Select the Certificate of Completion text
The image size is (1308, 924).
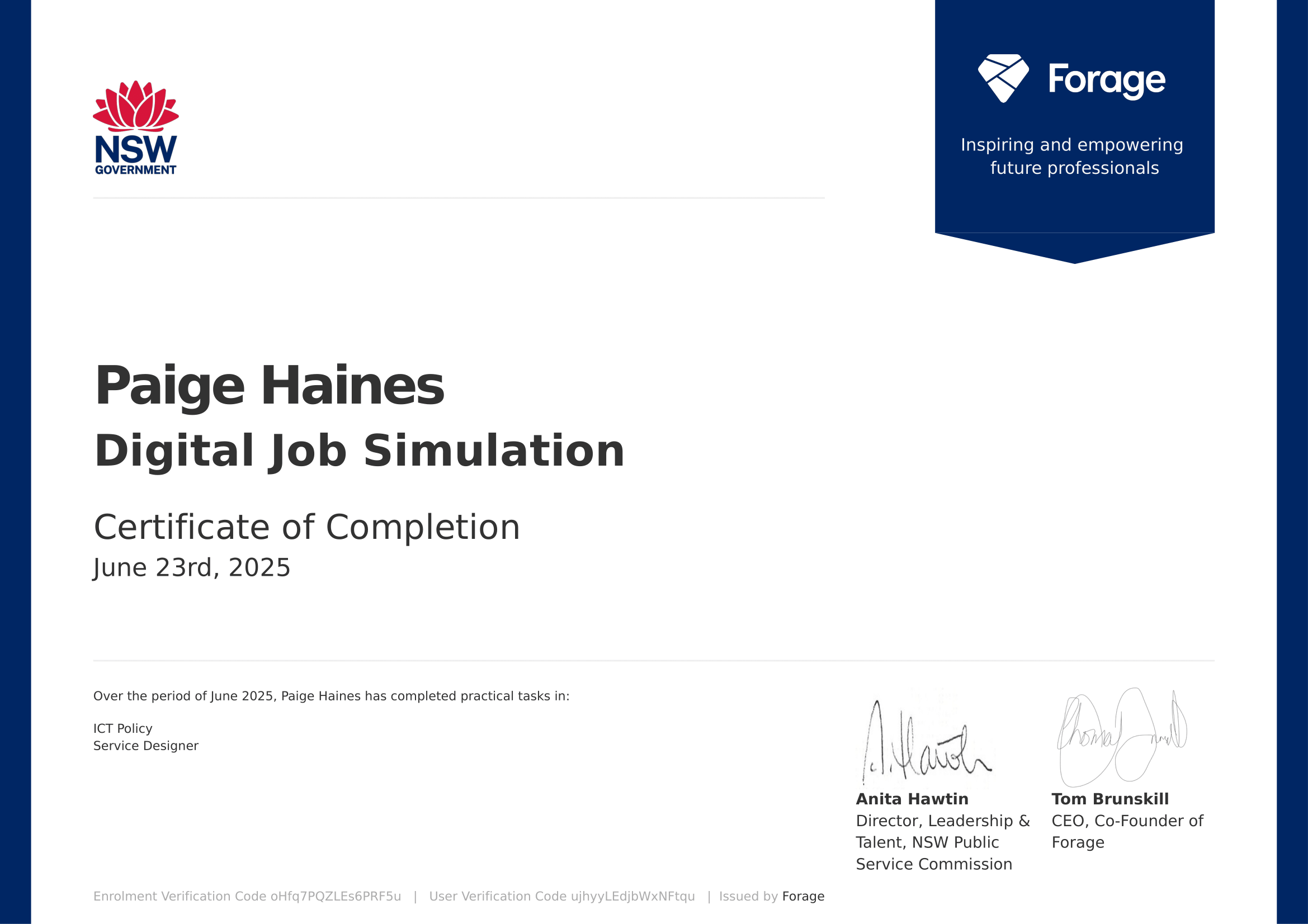pyautogui.click(x=308, y=528)
